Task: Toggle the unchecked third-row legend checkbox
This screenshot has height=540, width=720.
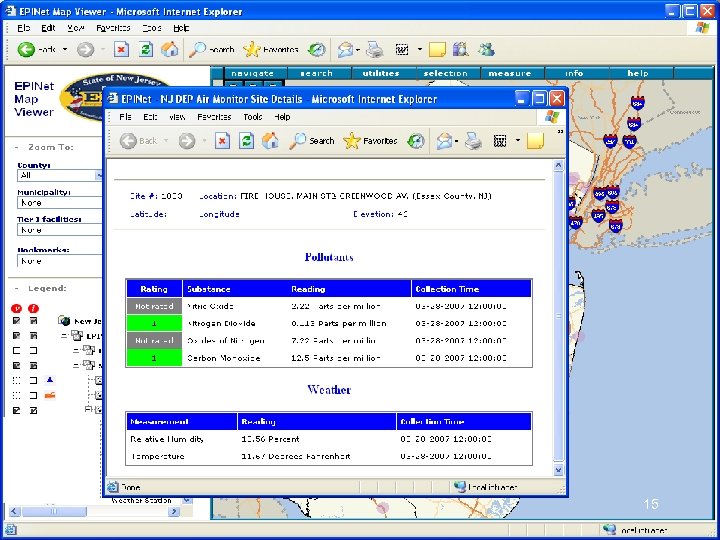Action: [x=16, y=351]
